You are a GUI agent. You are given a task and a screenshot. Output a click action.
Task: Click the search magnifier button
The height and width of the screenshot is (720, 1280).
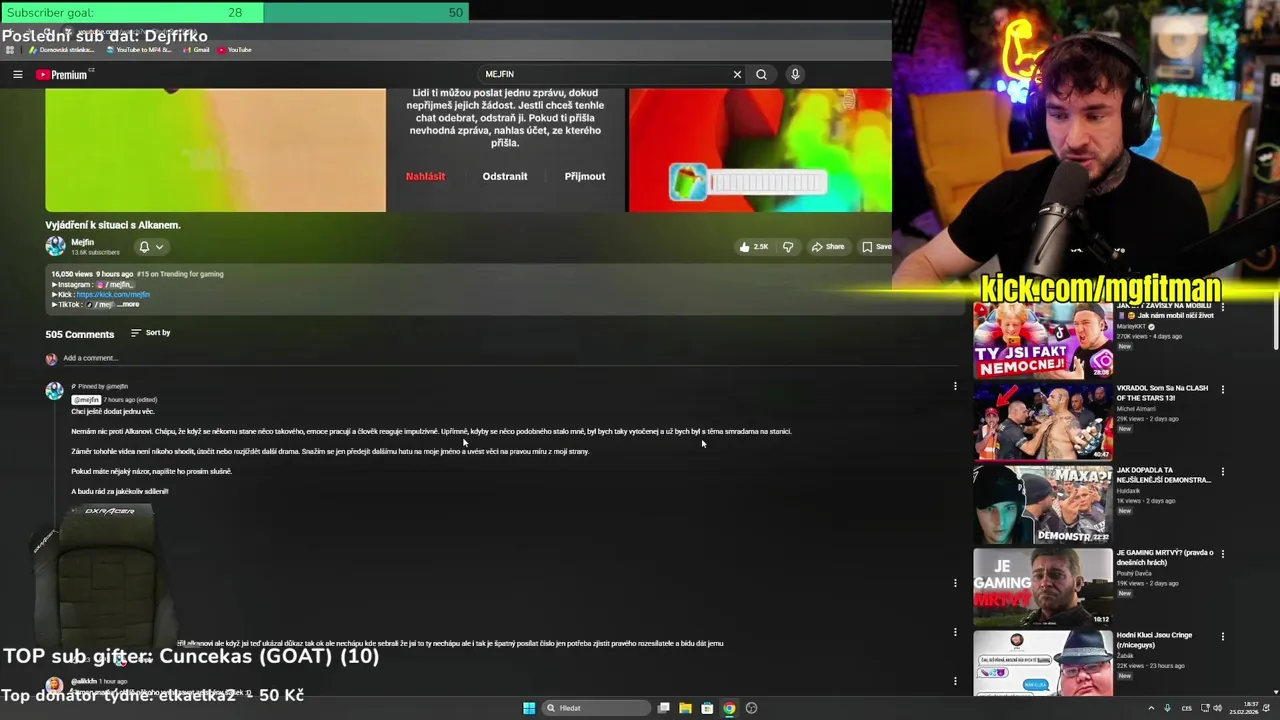pyautogui.click(x=761, y=74)
